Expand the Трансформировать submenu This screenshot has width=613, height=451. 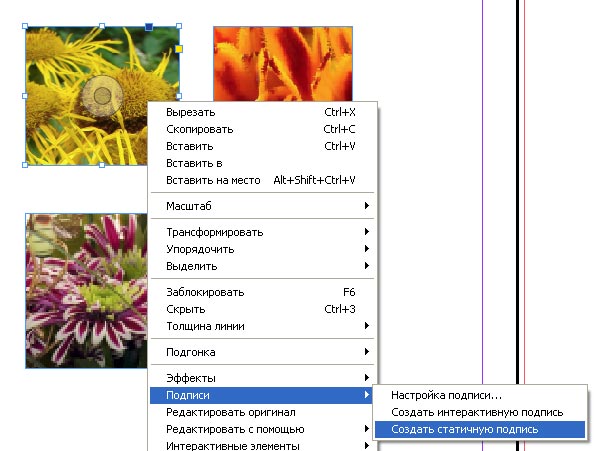click(262, 232)
